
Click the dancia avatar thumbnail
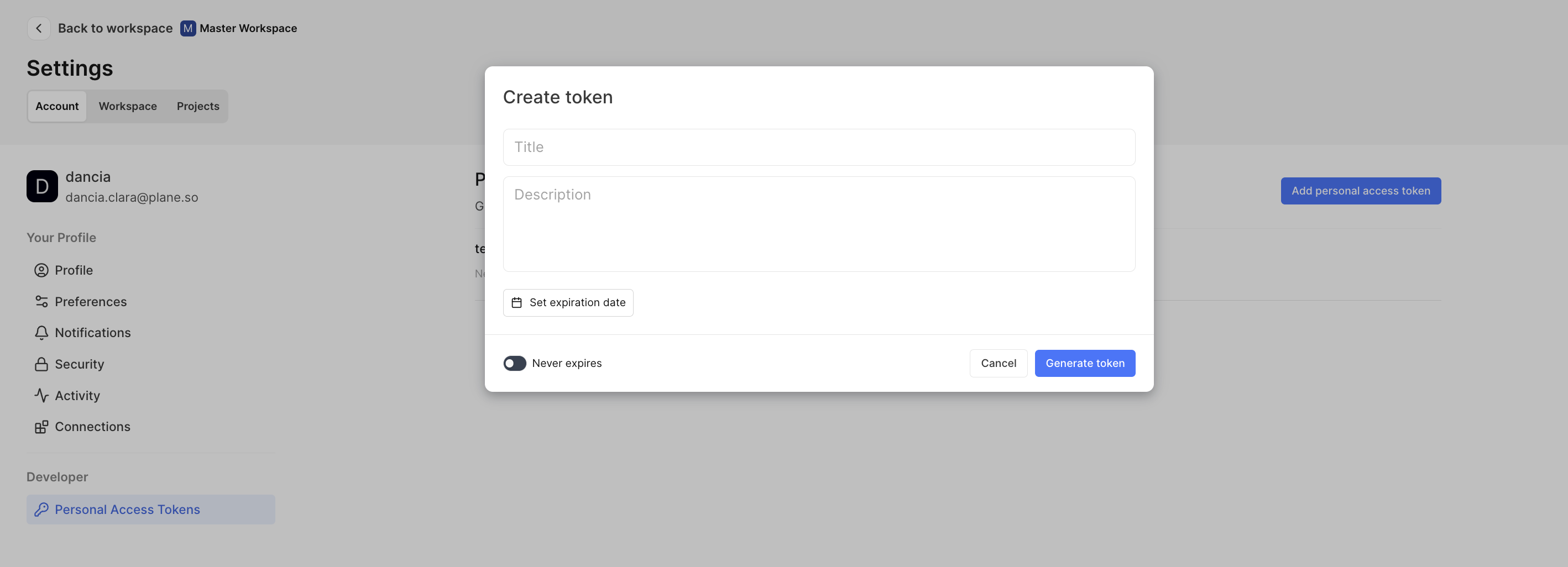pos(41,186)
